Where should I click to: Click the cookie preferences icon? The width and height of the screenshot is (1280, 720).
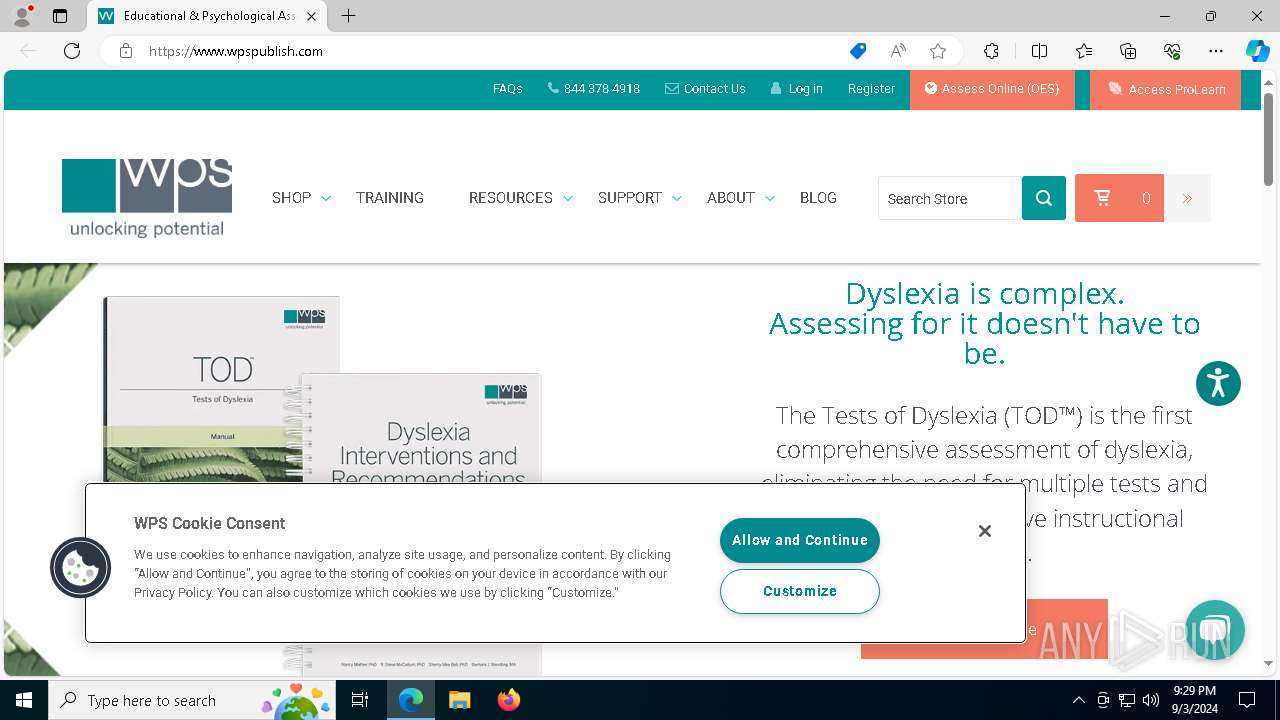pyautogui.click(x=80, y=568)
